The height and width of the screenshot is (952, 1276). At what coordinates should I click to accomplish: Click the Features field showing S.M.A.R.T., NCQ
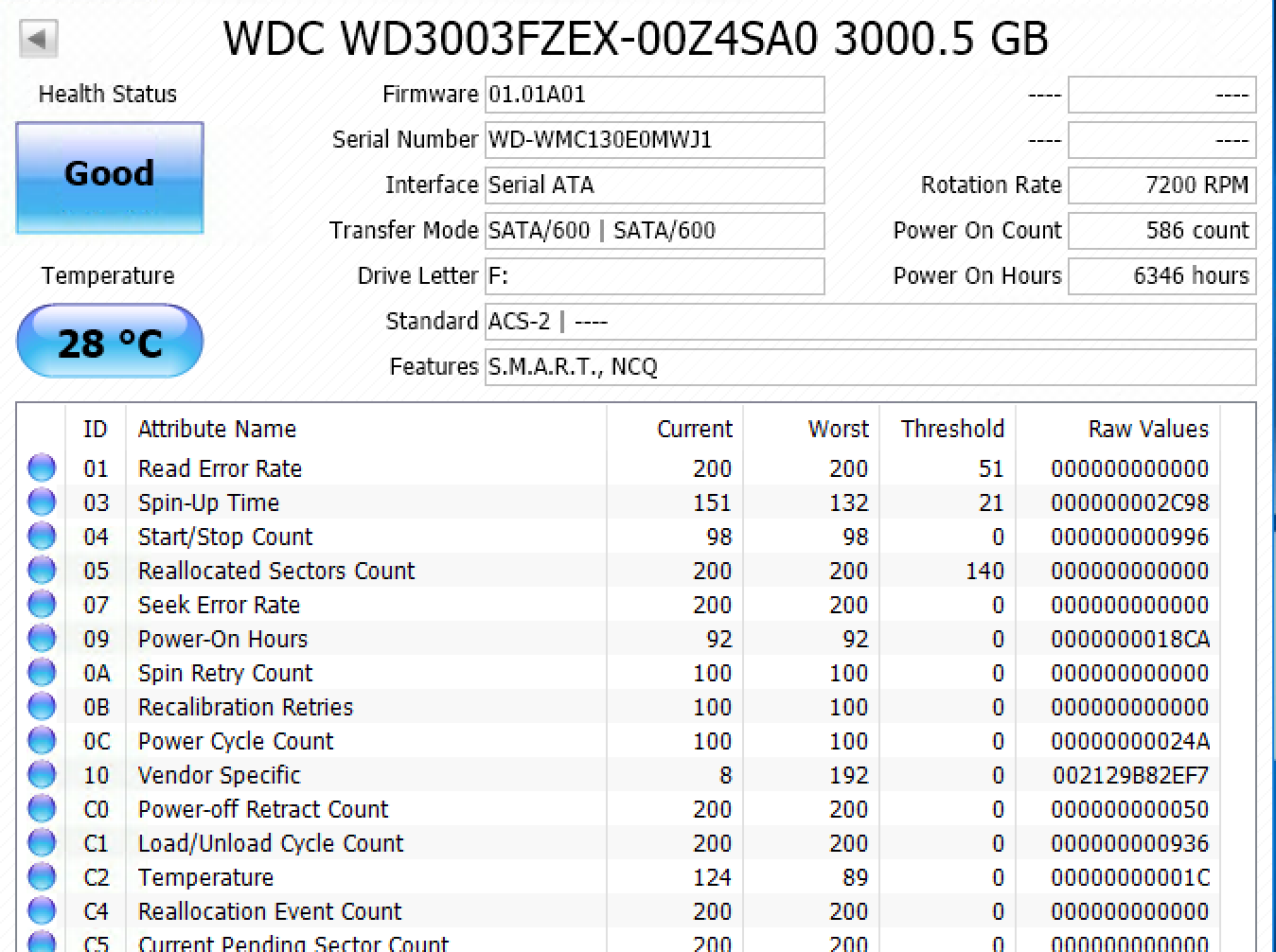869,367
